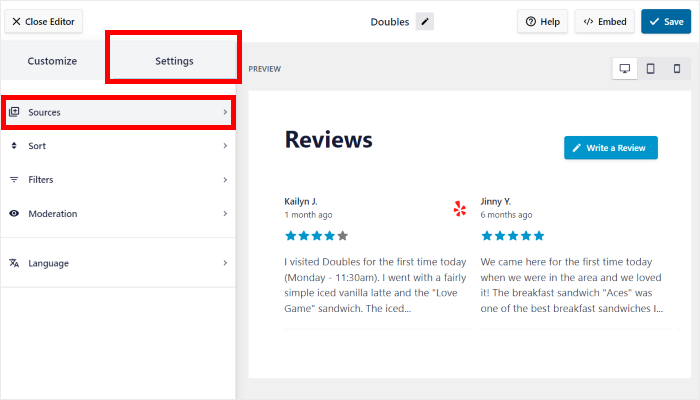Select mobile preview icon
700x400 pixels.
pos(677,69)
